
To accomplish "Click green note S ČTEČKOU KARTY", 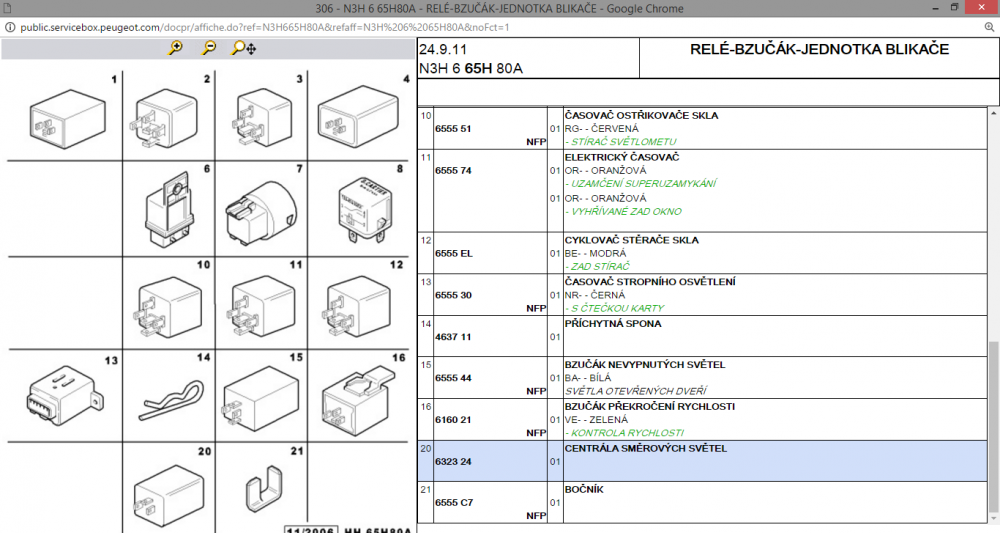I will click(x=614, y=309).
